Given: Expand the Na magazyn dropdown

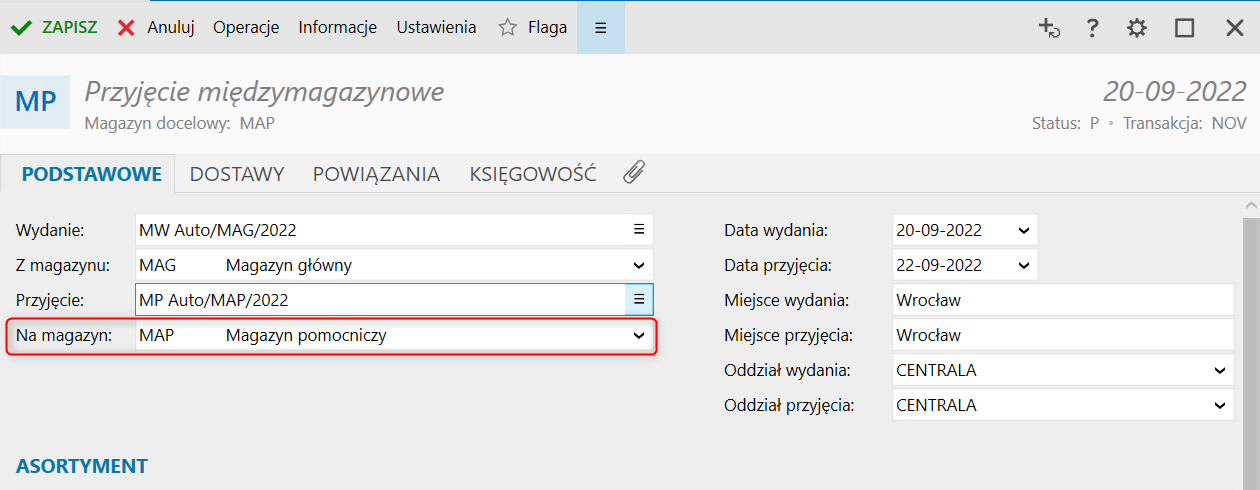Looking at the screenshot, I should click(x=639, y=336).
